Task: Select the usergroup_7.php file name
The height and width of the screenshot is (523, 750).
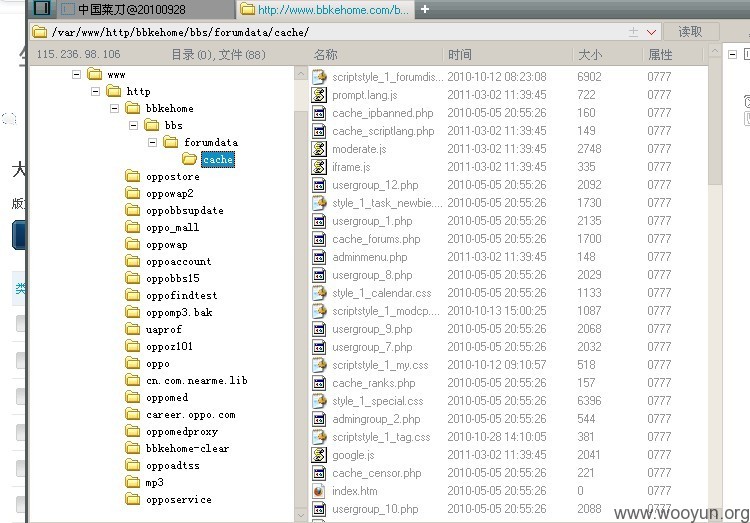Action: point(372,347)
